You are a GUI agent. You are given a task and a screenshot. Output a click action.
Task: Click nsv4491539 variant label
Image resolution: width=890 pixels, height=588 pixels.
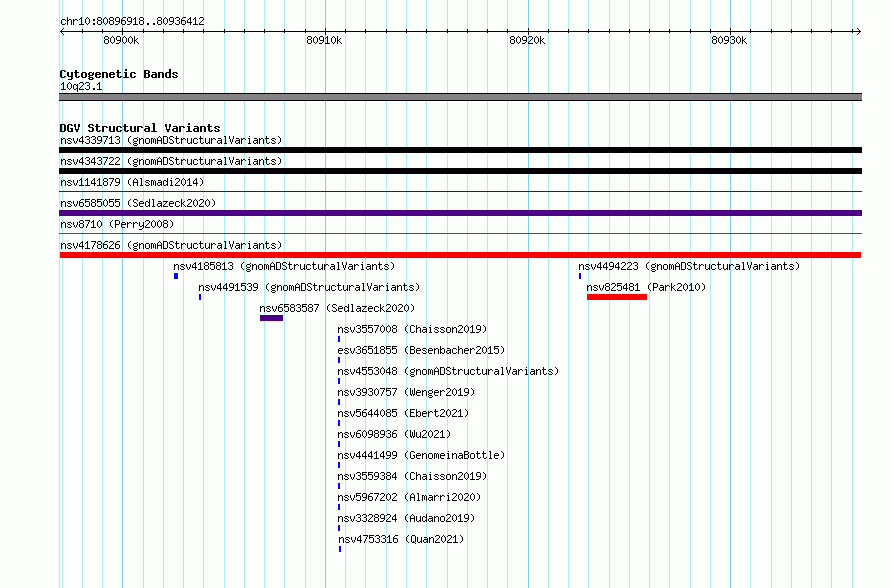coord(309,287)
